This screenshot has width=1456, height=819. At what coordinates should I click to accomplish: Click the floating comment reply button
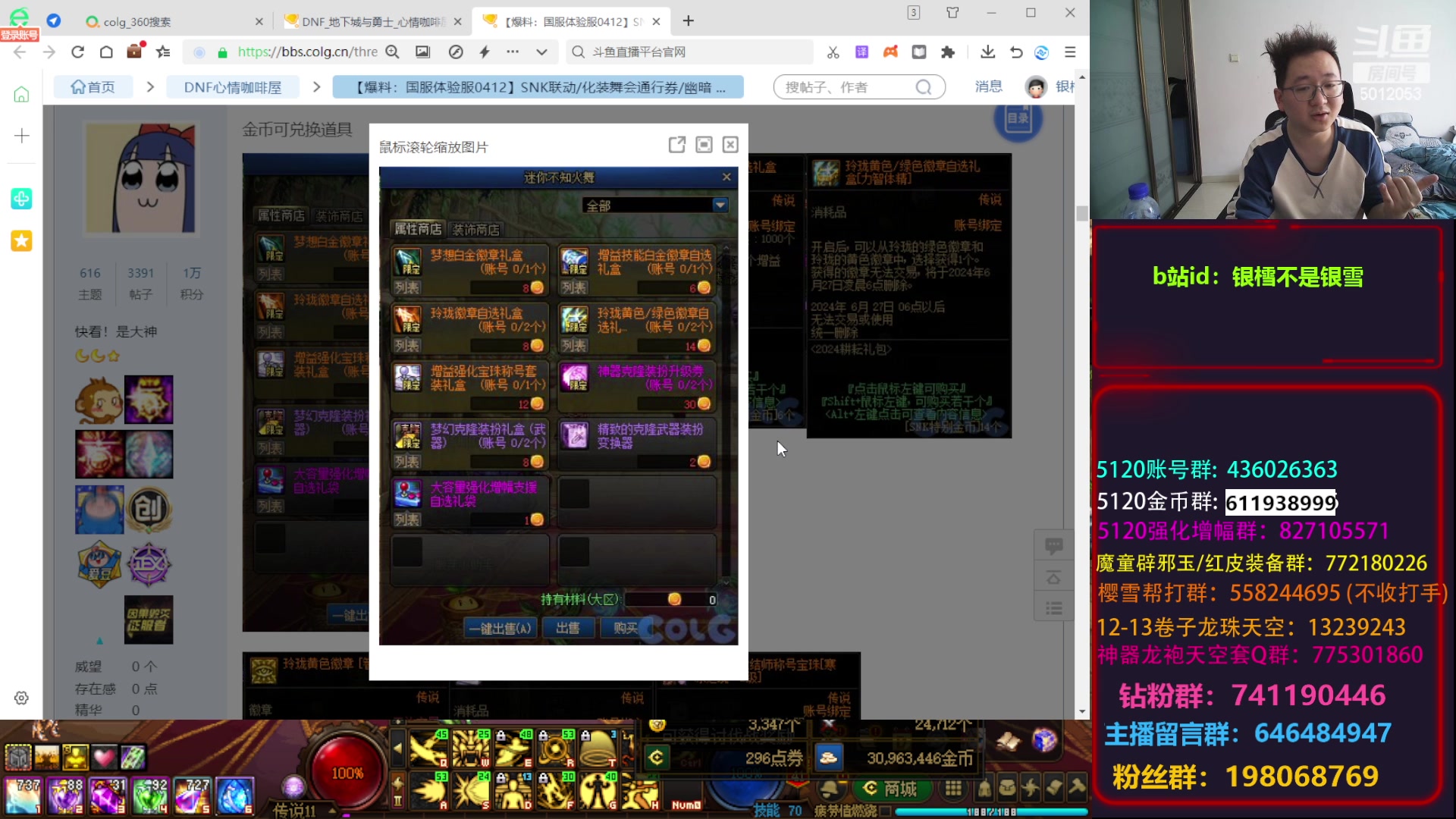click(x=1053, y=545)
